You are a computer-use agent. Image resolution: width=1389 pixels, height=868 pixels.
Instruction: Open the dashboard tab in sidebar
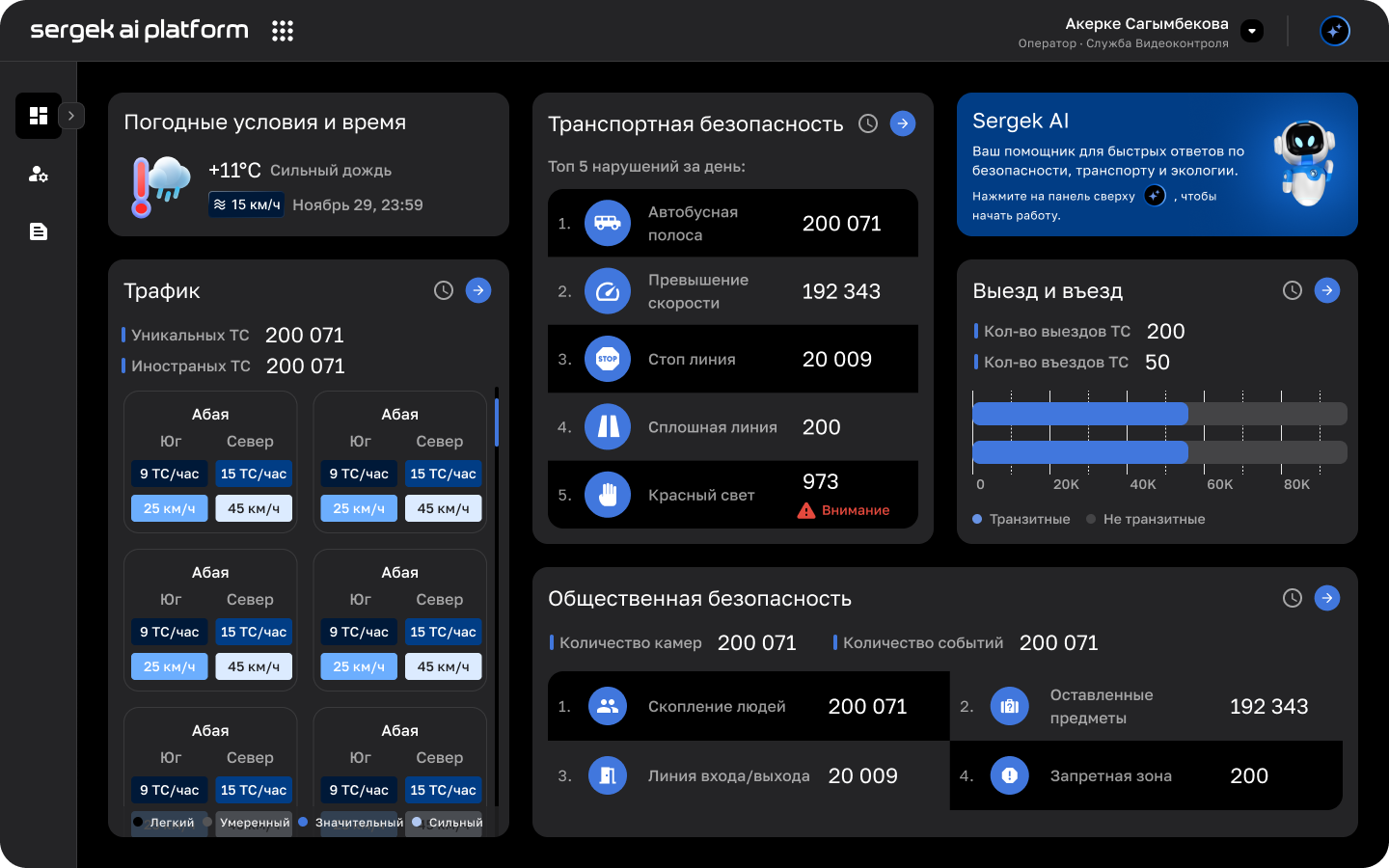click(39, 116)
